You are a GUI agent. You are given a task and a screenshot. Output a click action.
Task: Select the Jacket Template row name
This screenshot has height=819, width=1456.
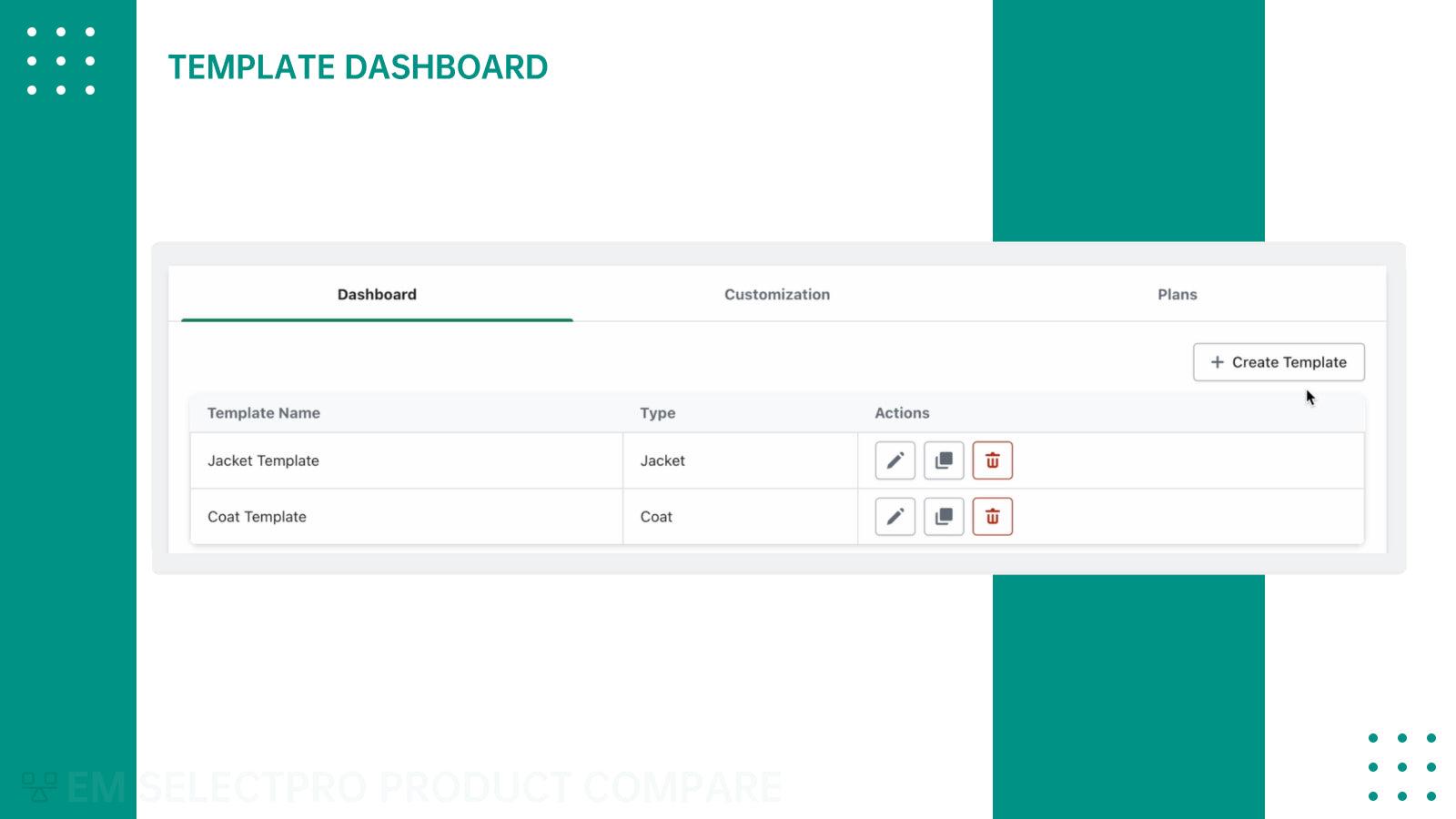coord(263,460)
